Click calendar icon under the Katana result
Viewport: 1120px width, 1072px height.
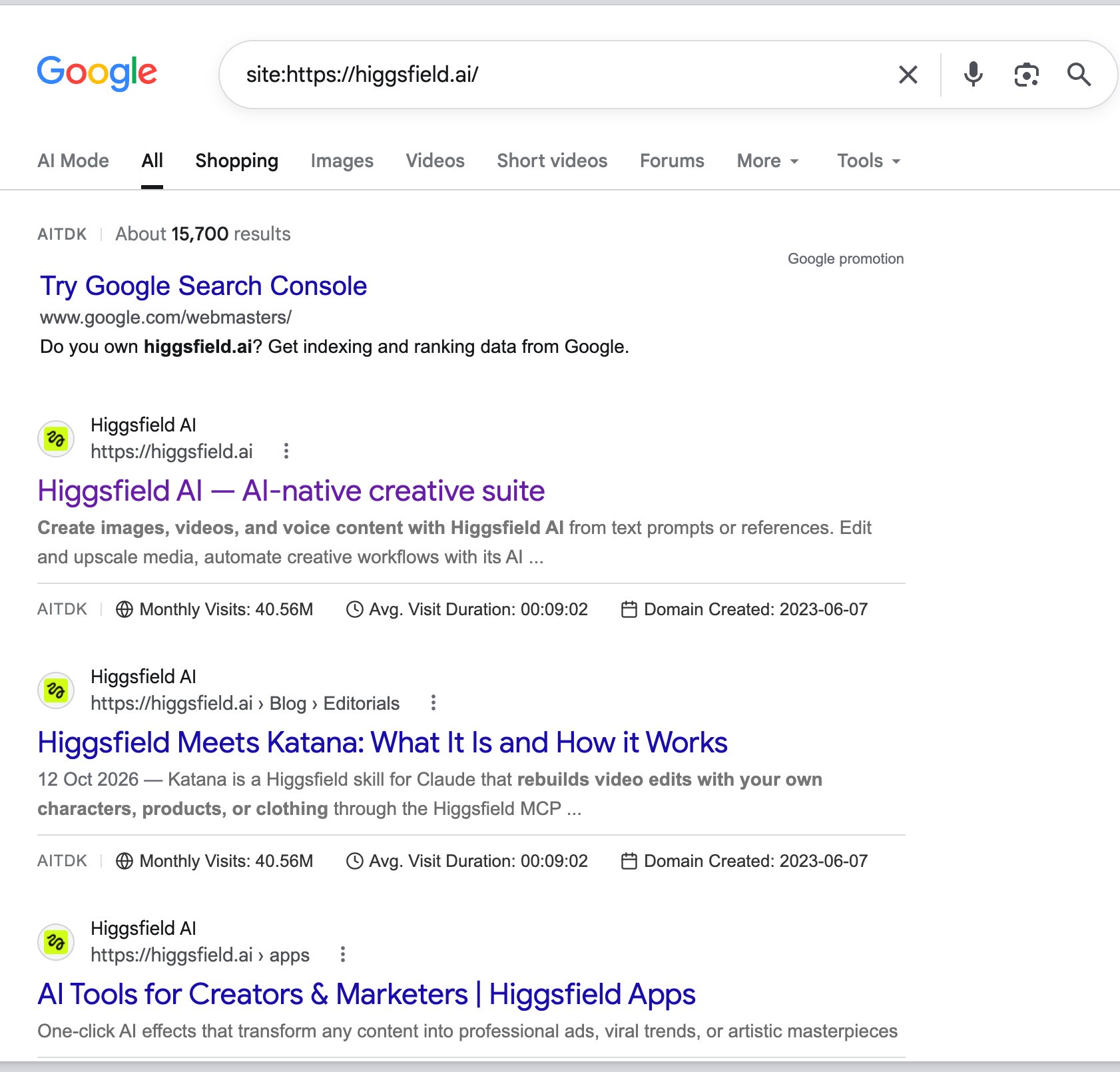click(x=629, y=861)
